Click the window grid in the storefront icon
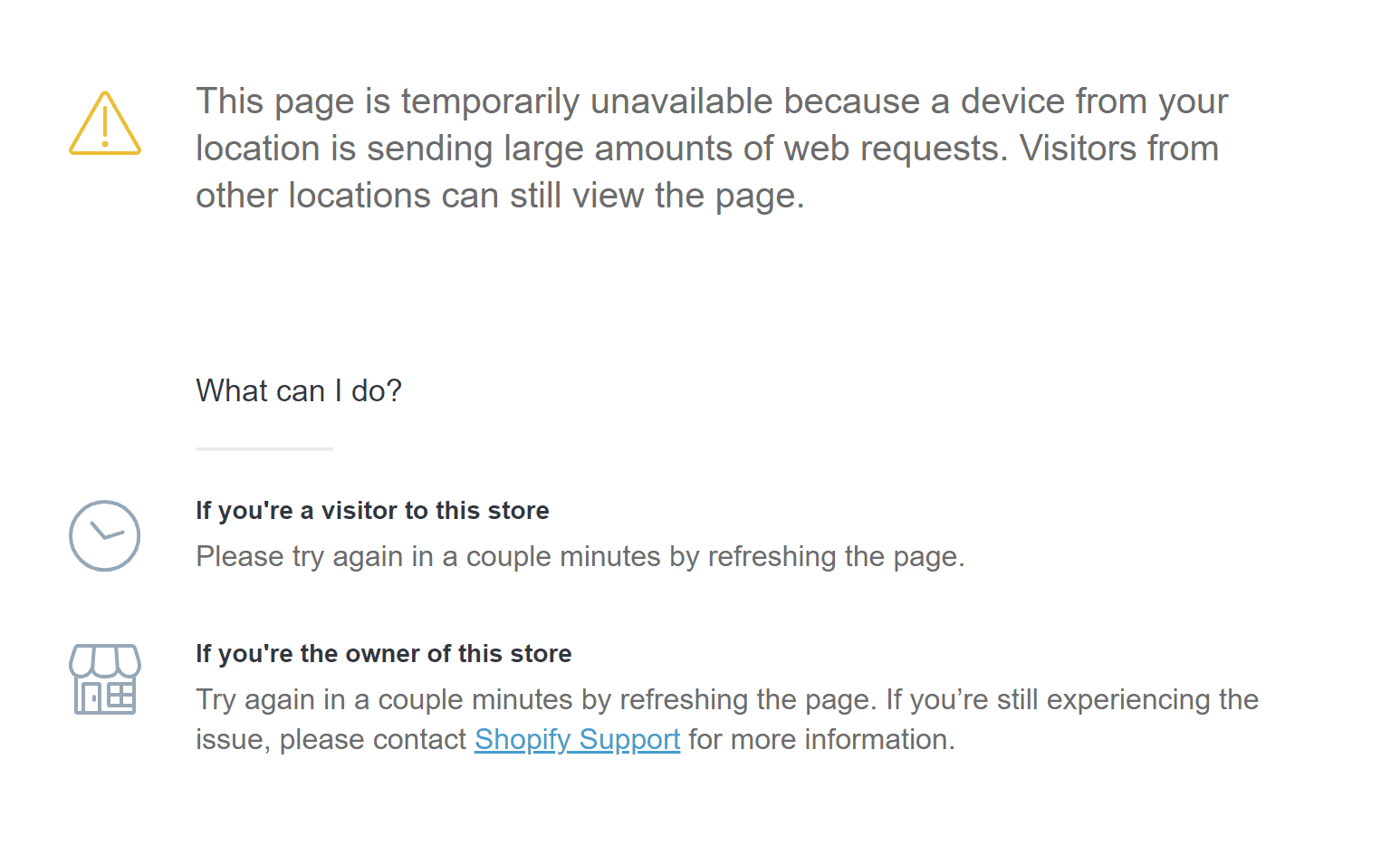This screenshot has height=846, width=1400. (x=120, y=695)
